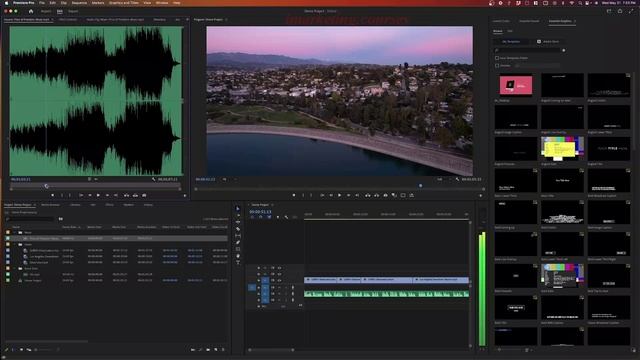Toggle V1 track output eye

pos(279,280)
